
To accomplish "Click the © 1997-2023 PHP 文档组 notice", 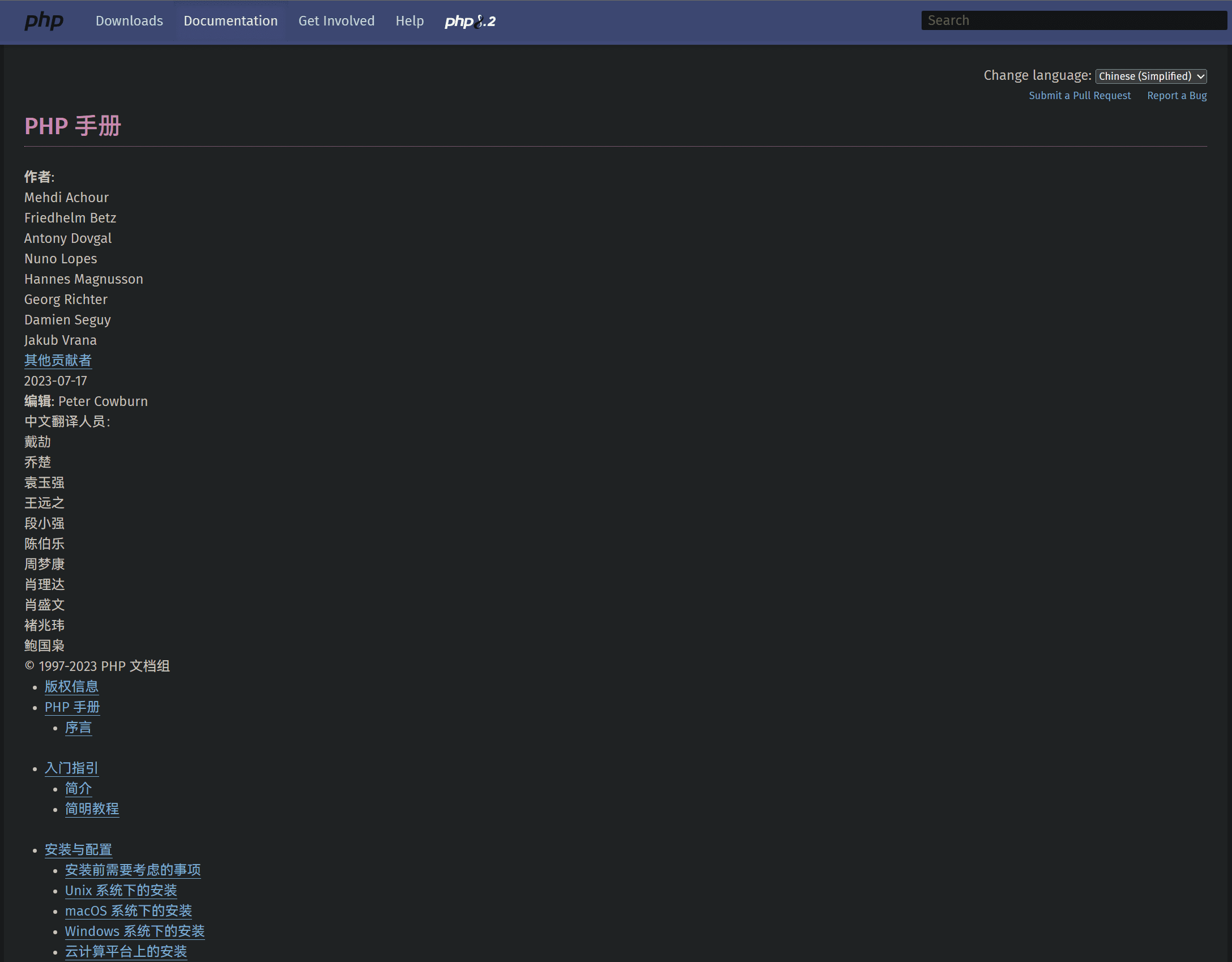I will click(x=97, y=666).
